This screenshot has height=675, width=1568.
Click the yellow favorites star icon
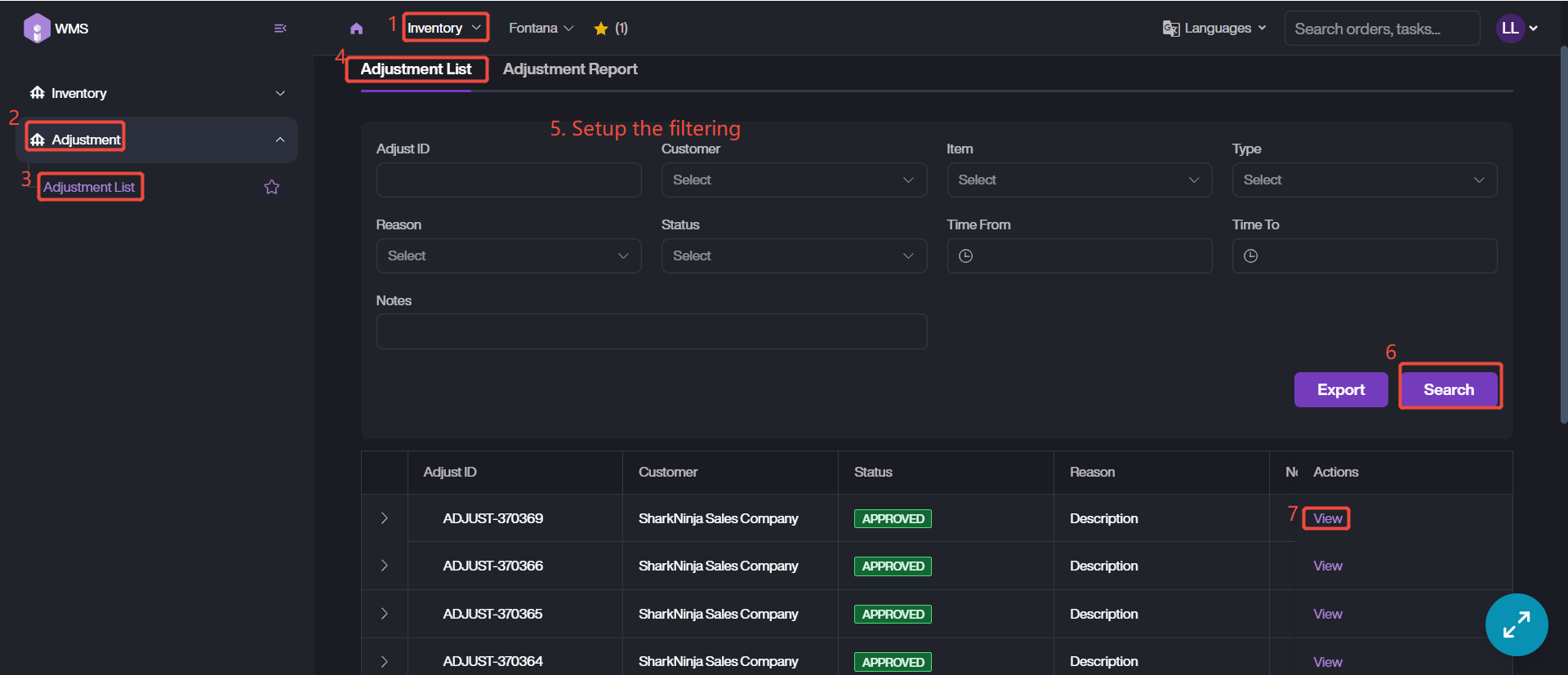tap(601, 29)
